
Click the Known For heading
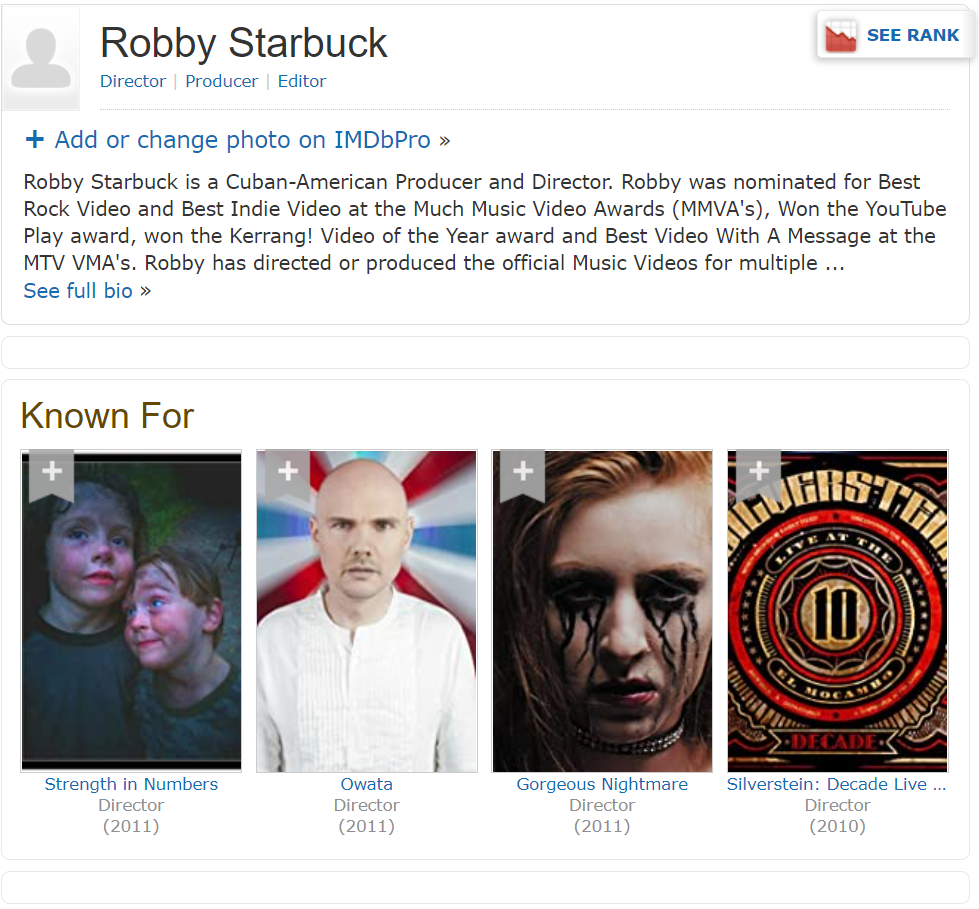click(x=107, y=415)
